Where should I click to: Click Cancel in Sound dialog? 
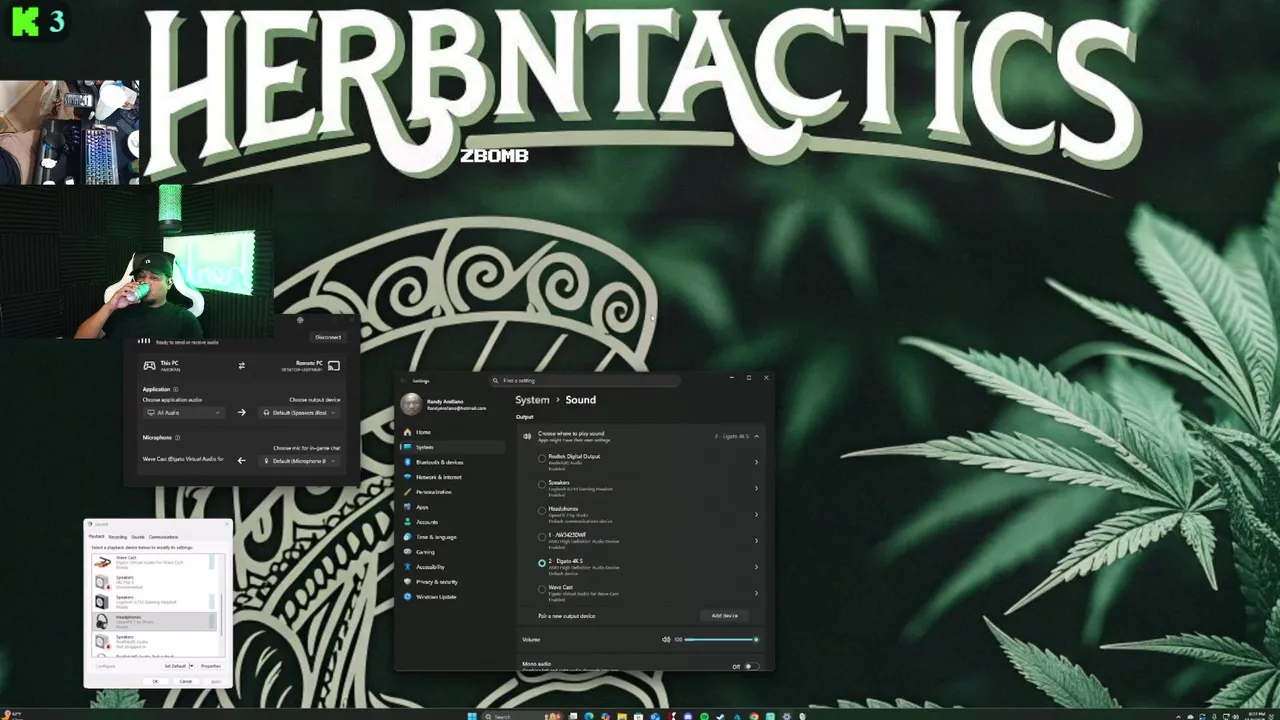click(186, 681)
